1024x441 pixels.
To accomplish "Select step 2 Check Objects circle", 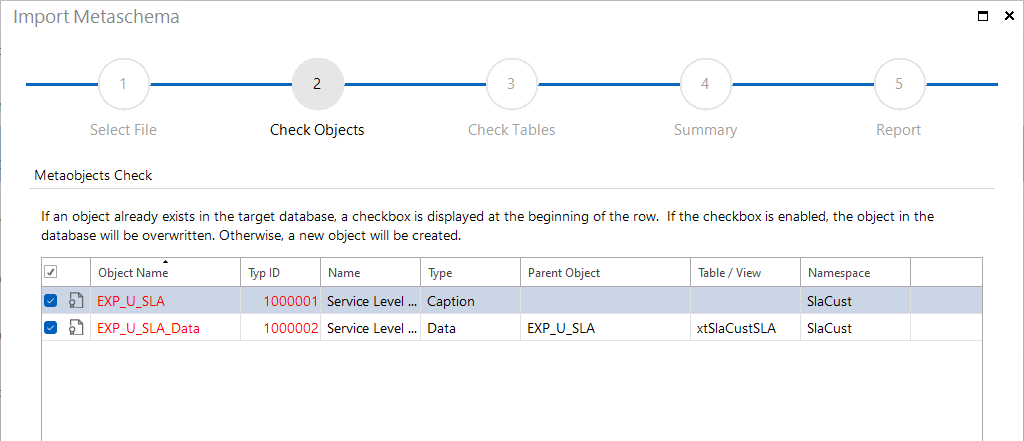I will point(317,84).
